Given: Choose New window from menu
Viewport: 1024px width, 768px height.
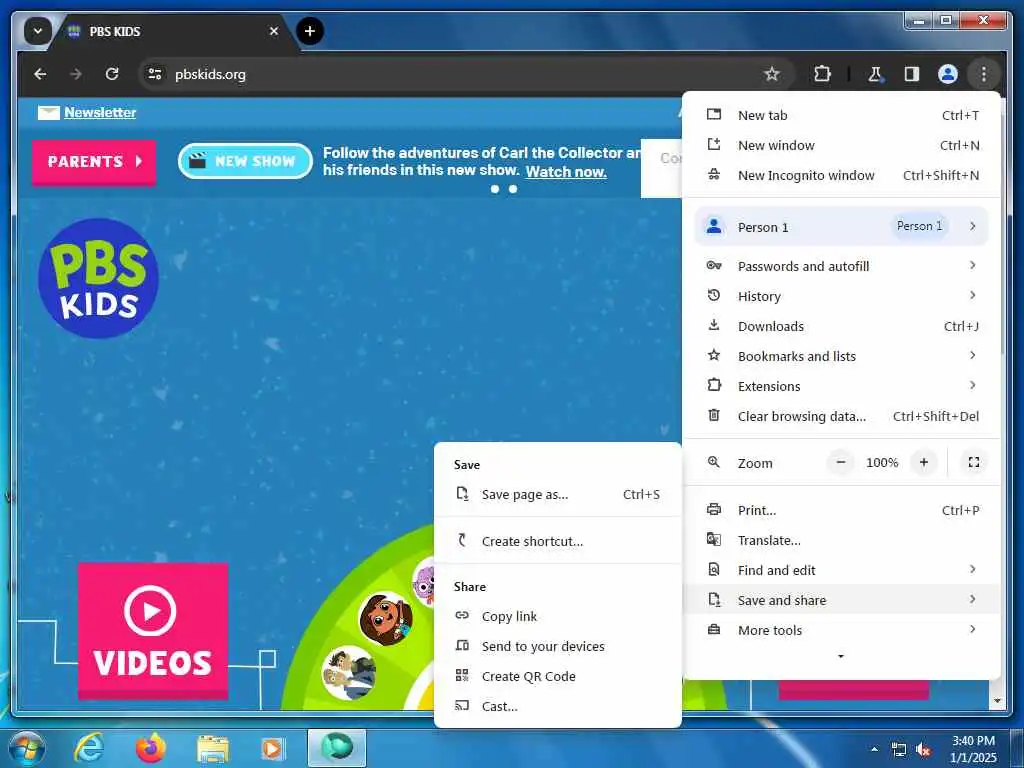Looking at the screenshot, I should (x=841, y=145).
